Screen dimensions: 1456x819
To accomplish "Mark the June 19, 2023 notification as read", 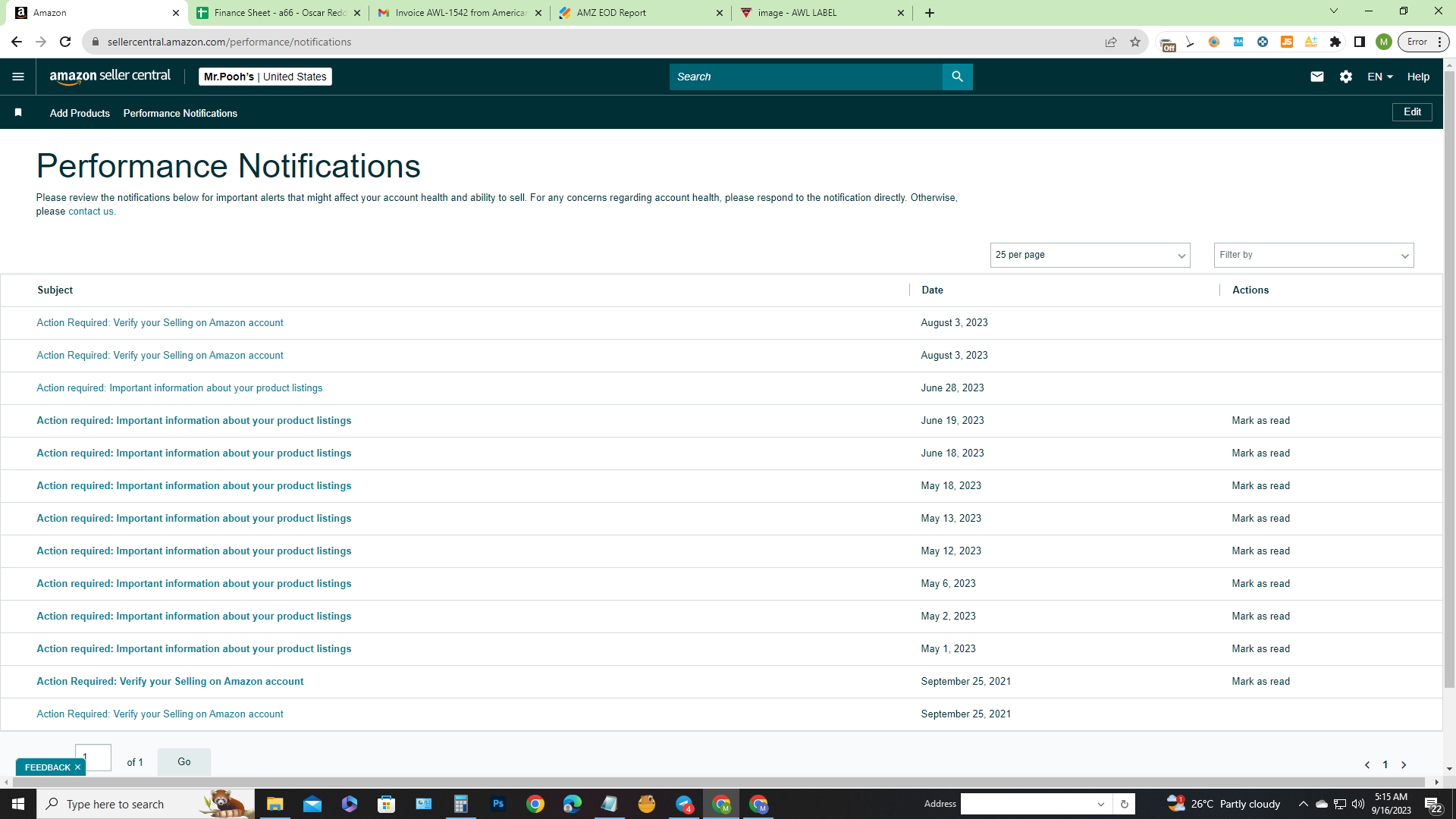I will point(1260,421).
